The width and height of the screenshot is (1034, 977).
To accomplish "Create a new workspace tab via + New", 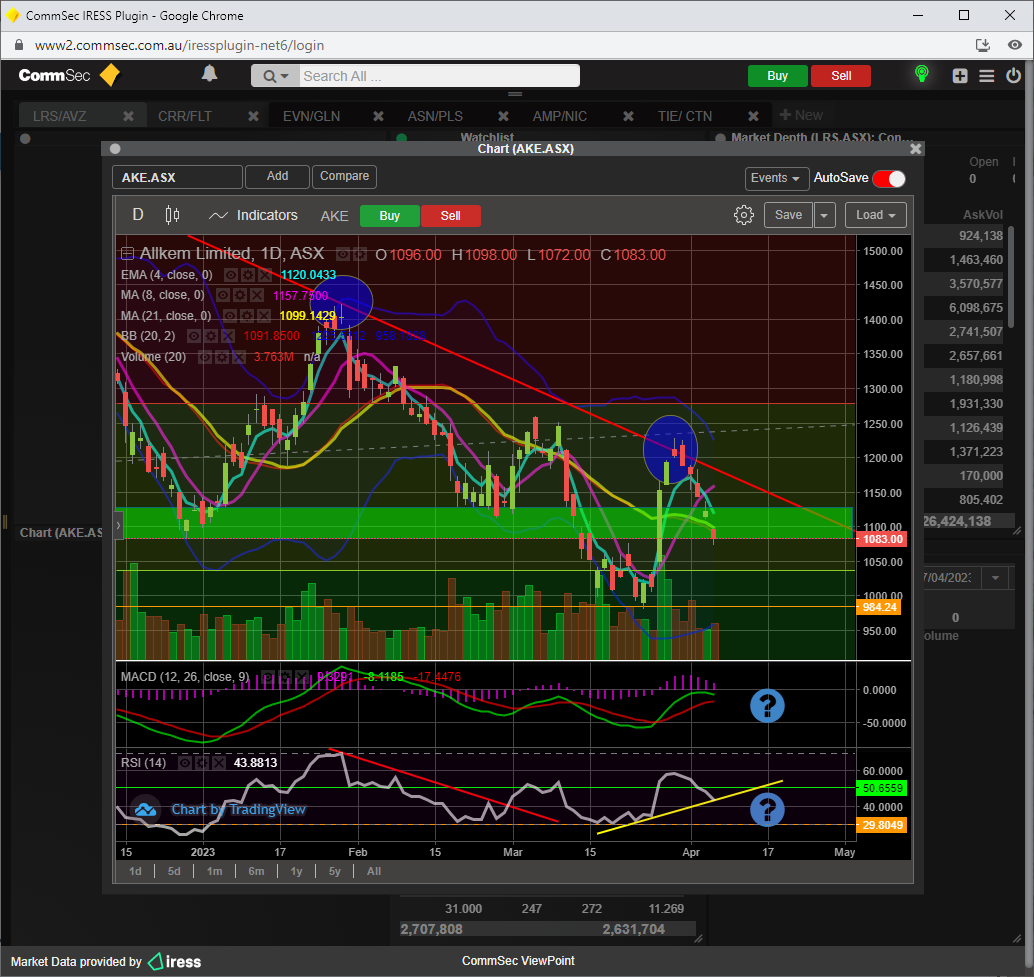I will coord(801,115).
